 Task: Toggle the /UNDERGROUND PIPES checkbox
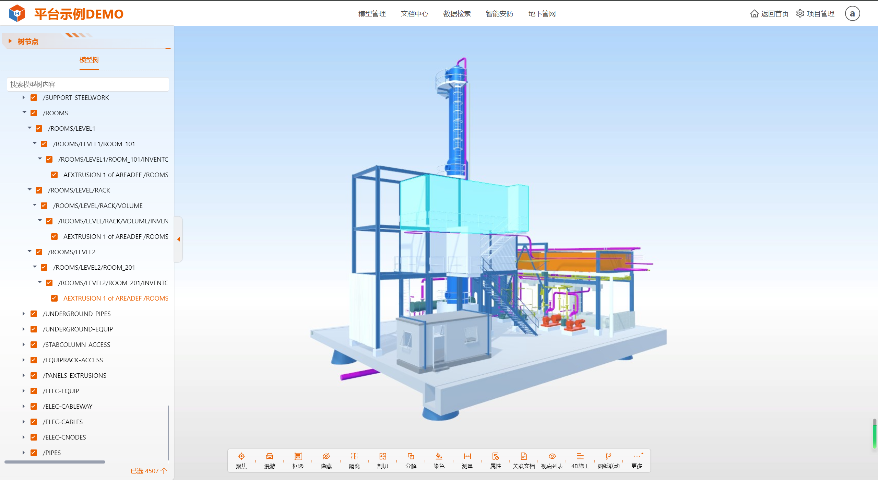coord(34,313)
